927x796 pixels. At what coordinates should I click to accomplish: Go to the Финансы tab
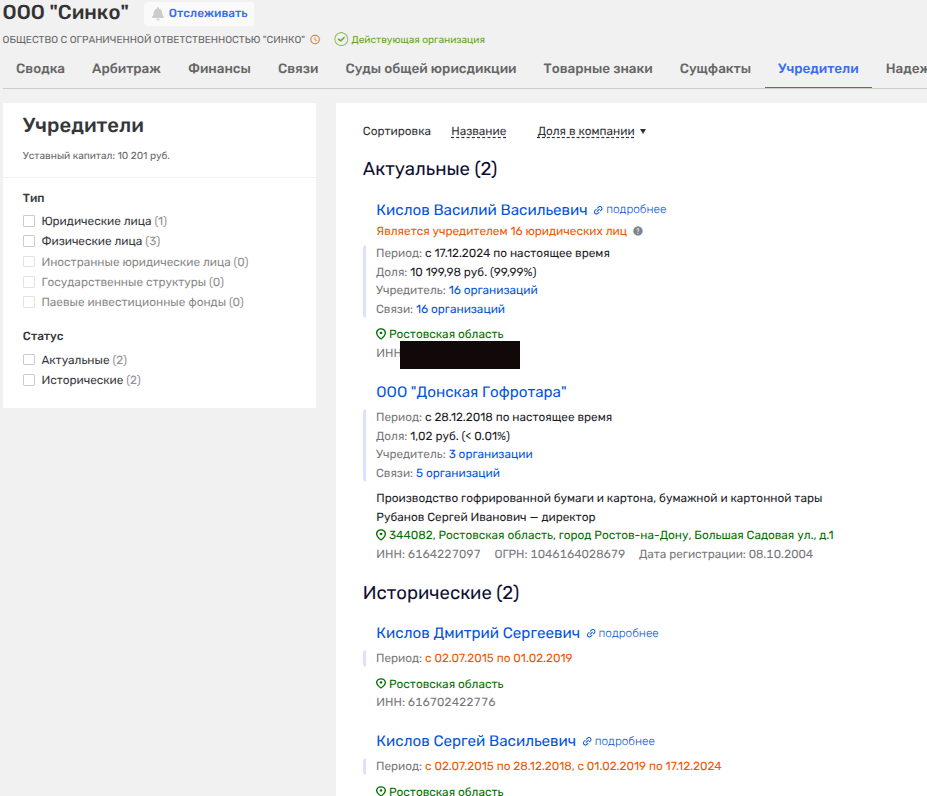(x=220, y=69)
